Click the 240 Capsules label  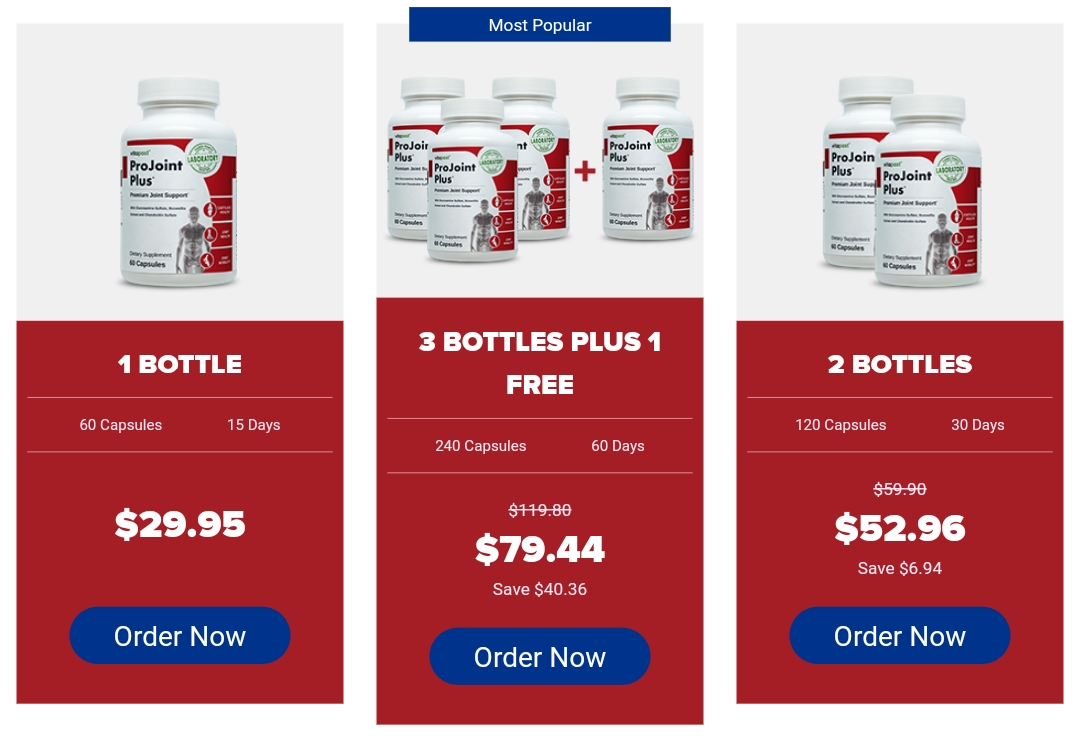click(x=481, y=446)
